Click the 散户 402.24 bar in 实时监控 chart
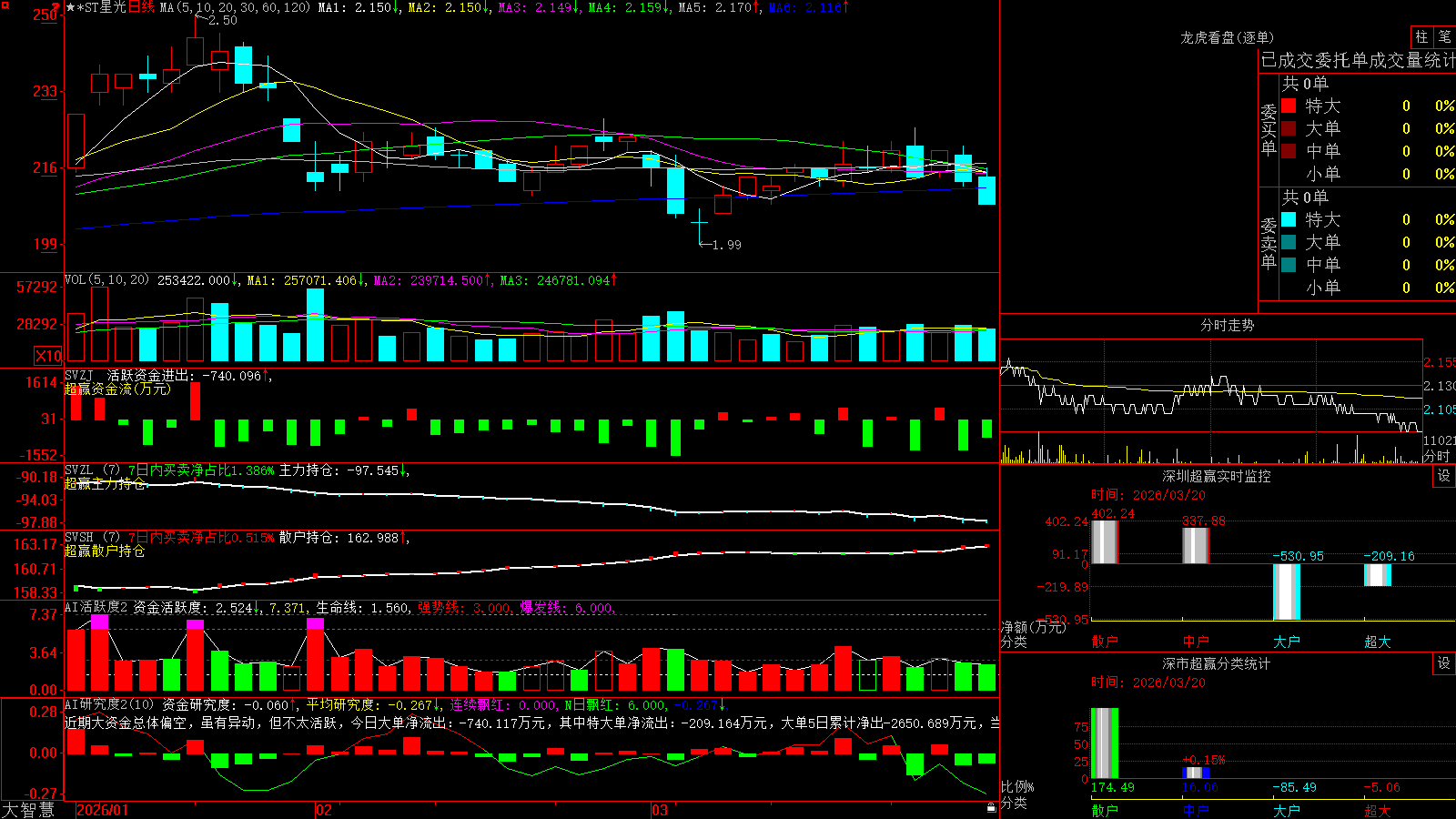The height and width of the screenshot is (819, 1456). pyautogui.click(x=1104, y=542)
